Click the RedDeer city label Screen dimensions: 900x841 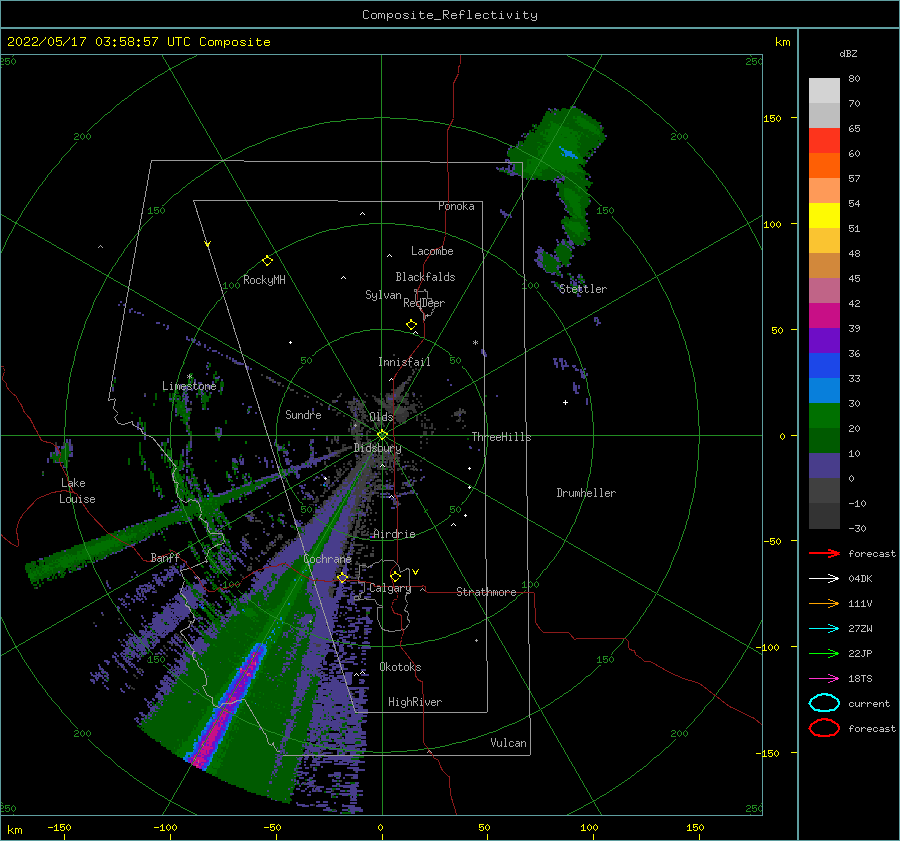coord(424,303)
